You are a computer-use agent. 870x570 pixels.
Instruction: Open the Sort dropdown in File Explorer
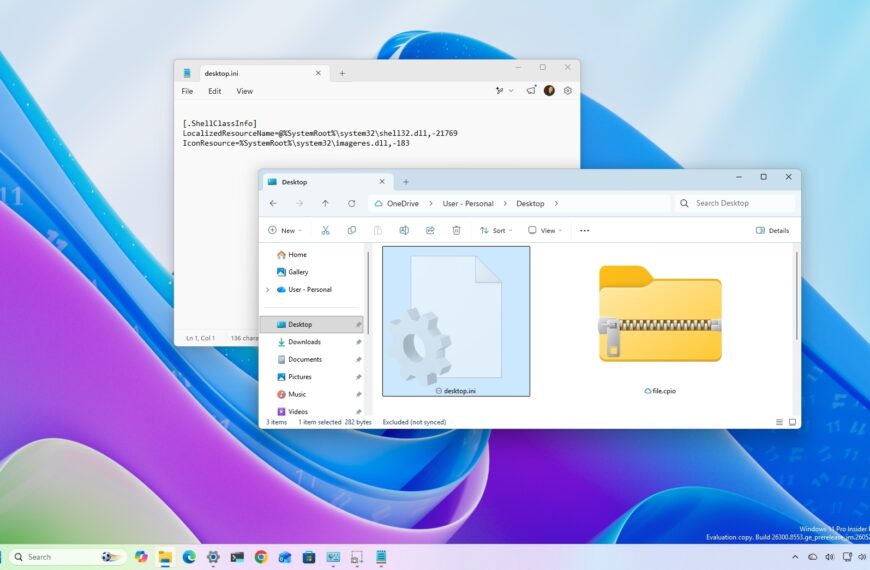pyautogui.click(x=496, y=230)
